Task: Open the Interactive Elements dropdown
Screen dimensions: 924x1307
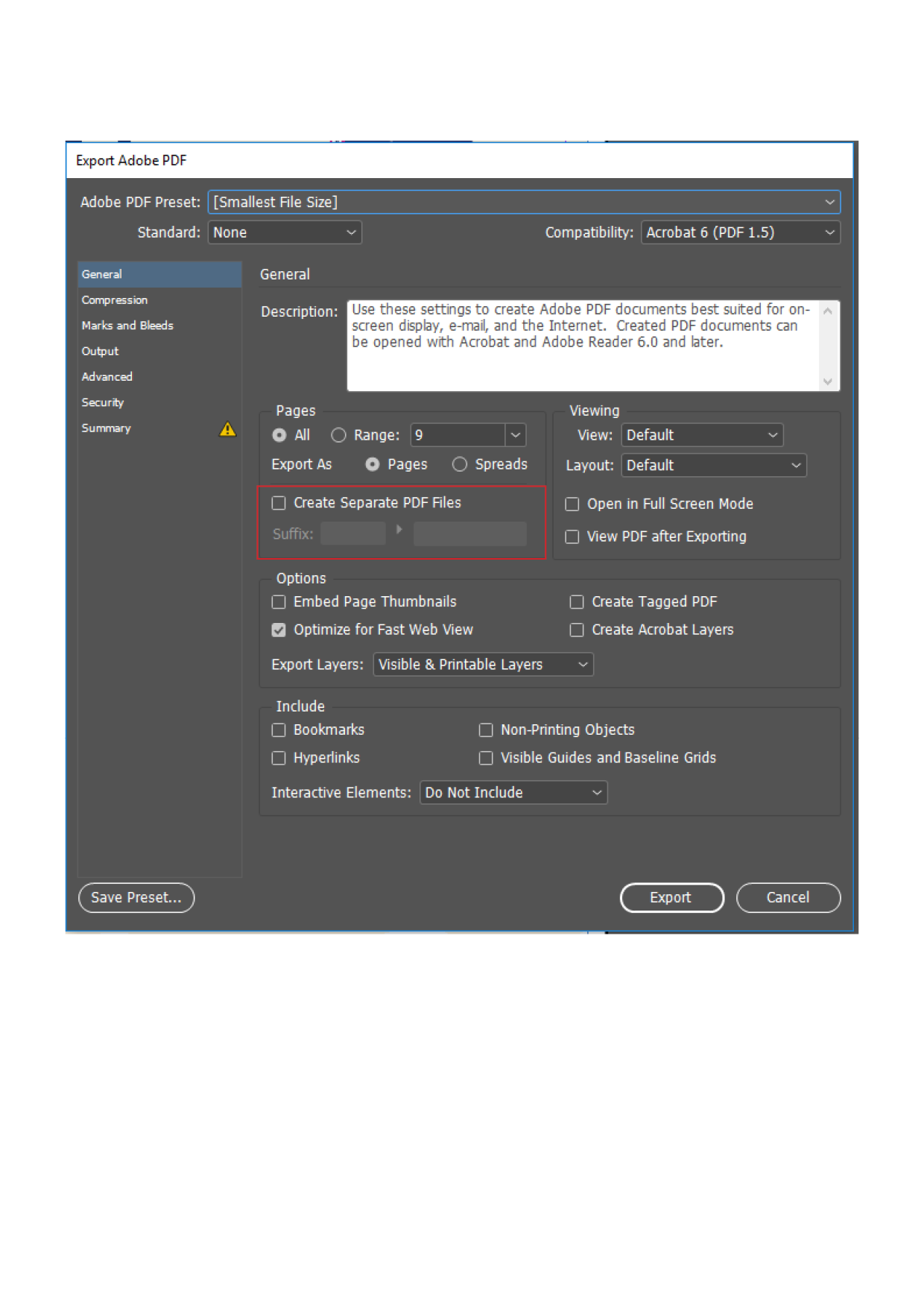Action: click(x=513, y=793)
